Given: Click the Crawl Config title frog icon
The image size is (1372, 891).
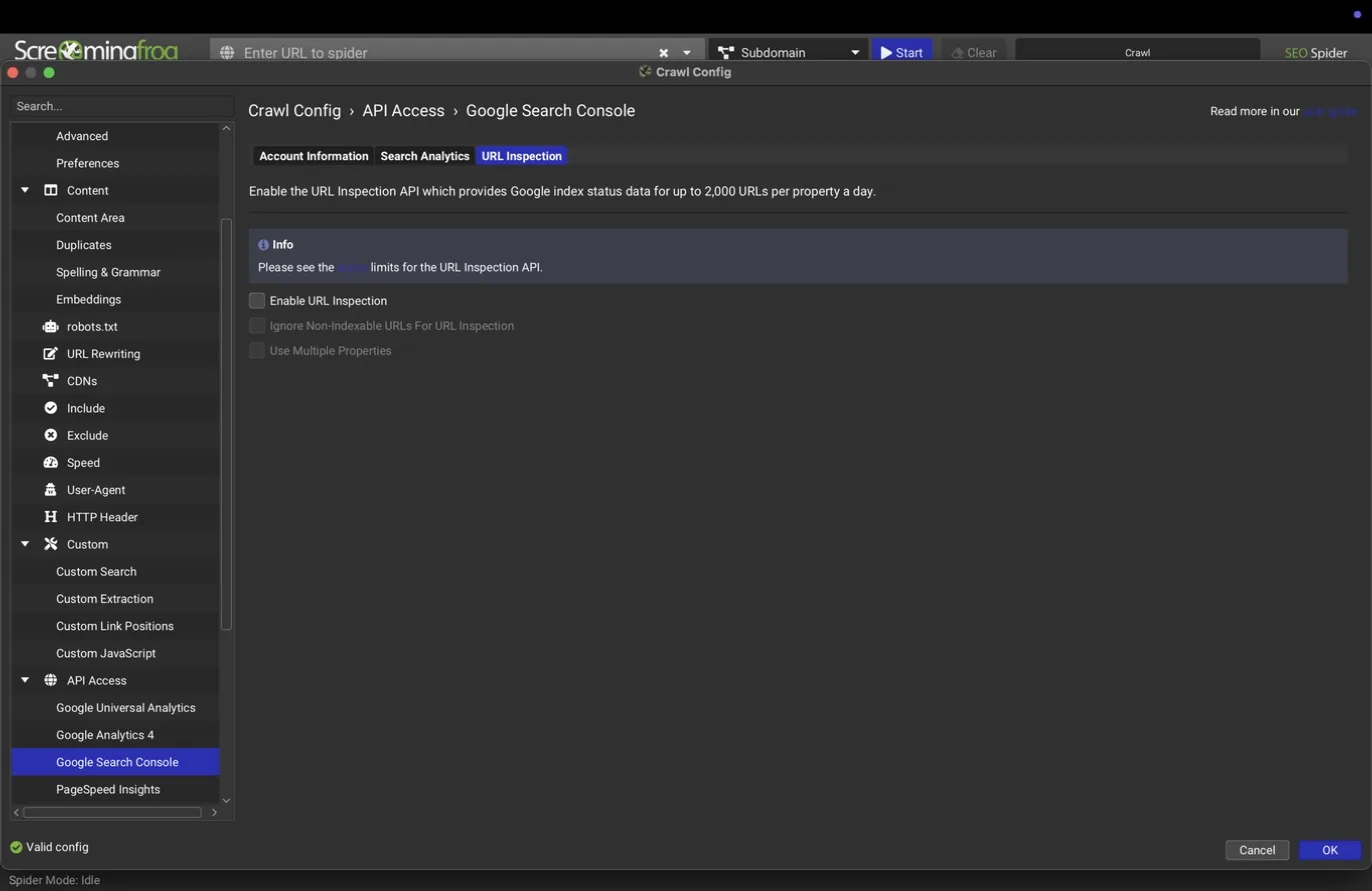Looking at the screenshot, I should click(x=646, y=72).
